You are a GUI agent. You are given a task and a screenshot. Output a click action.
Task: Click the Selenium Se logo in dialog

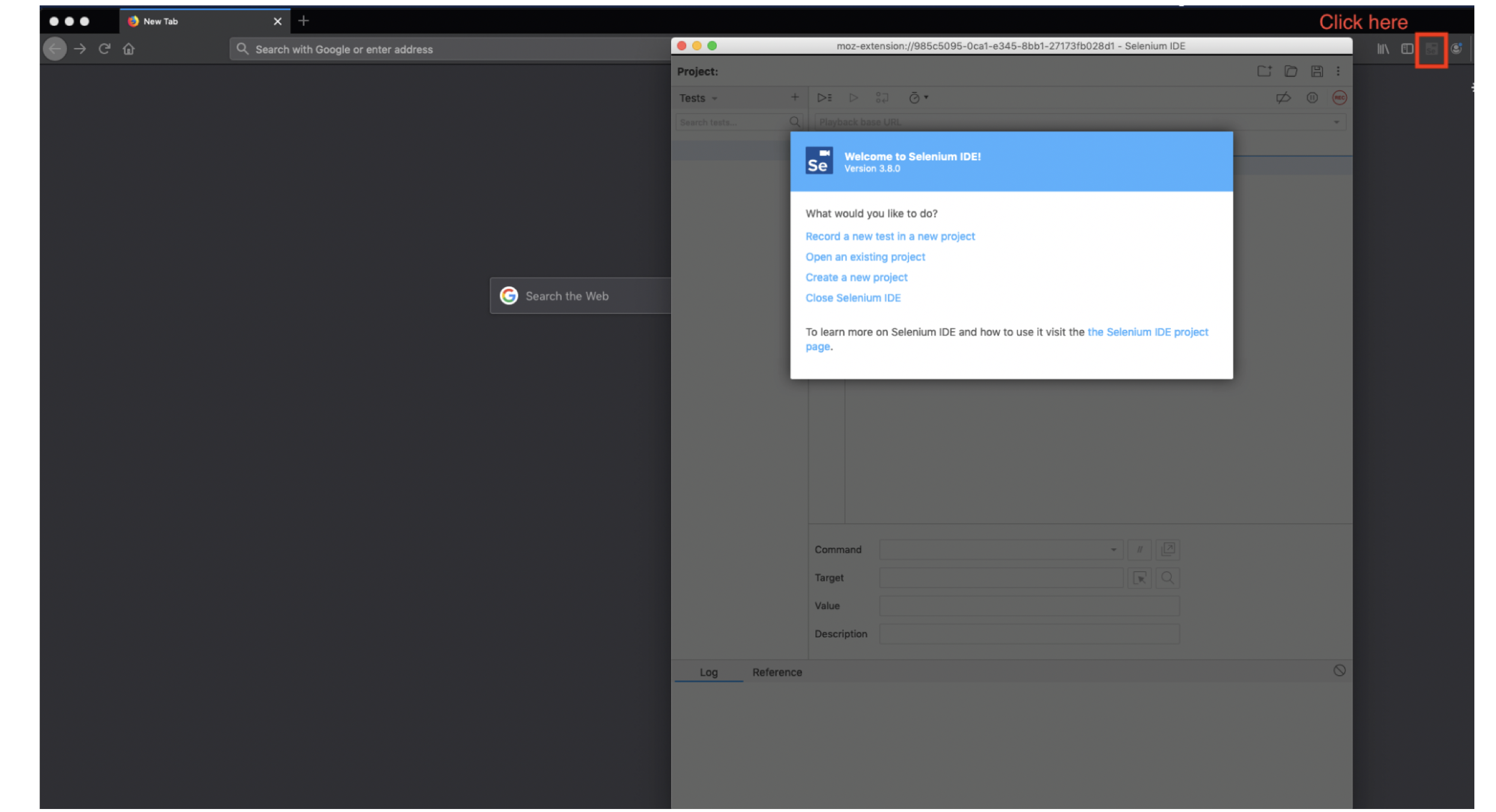point(819,161)
